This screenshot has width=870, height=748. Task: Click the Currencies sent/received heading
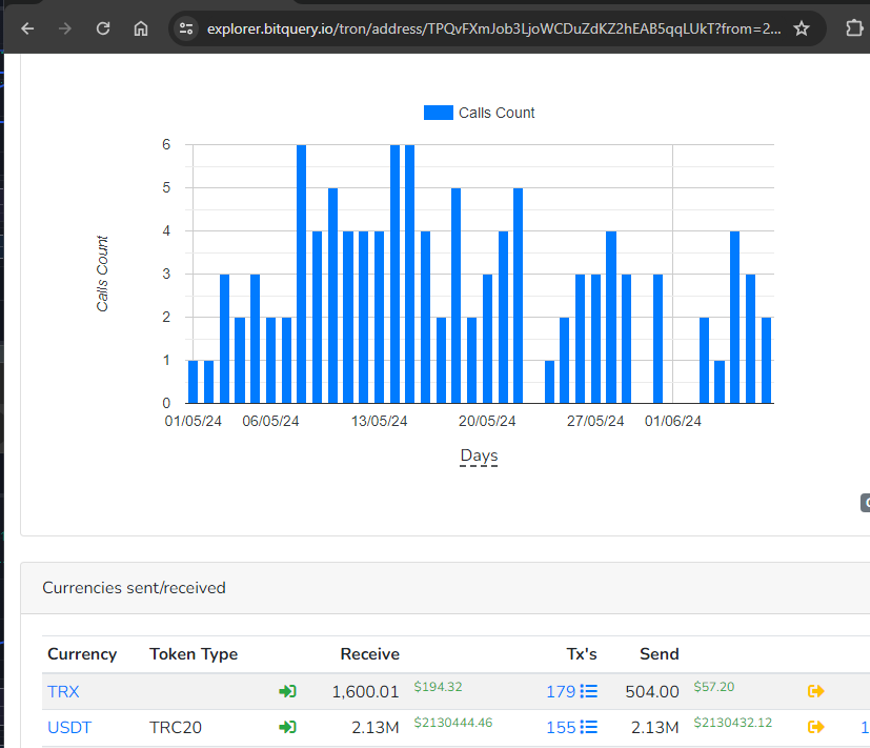click(x=134, y=588)
